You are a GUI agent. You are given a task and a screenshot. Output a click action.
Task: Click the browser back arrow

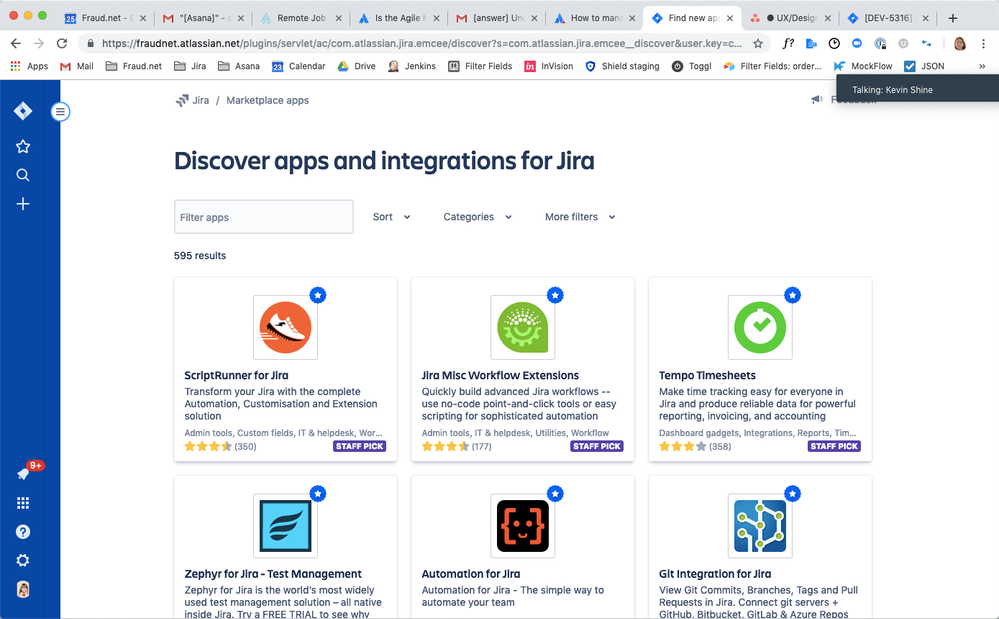point(16,43)
